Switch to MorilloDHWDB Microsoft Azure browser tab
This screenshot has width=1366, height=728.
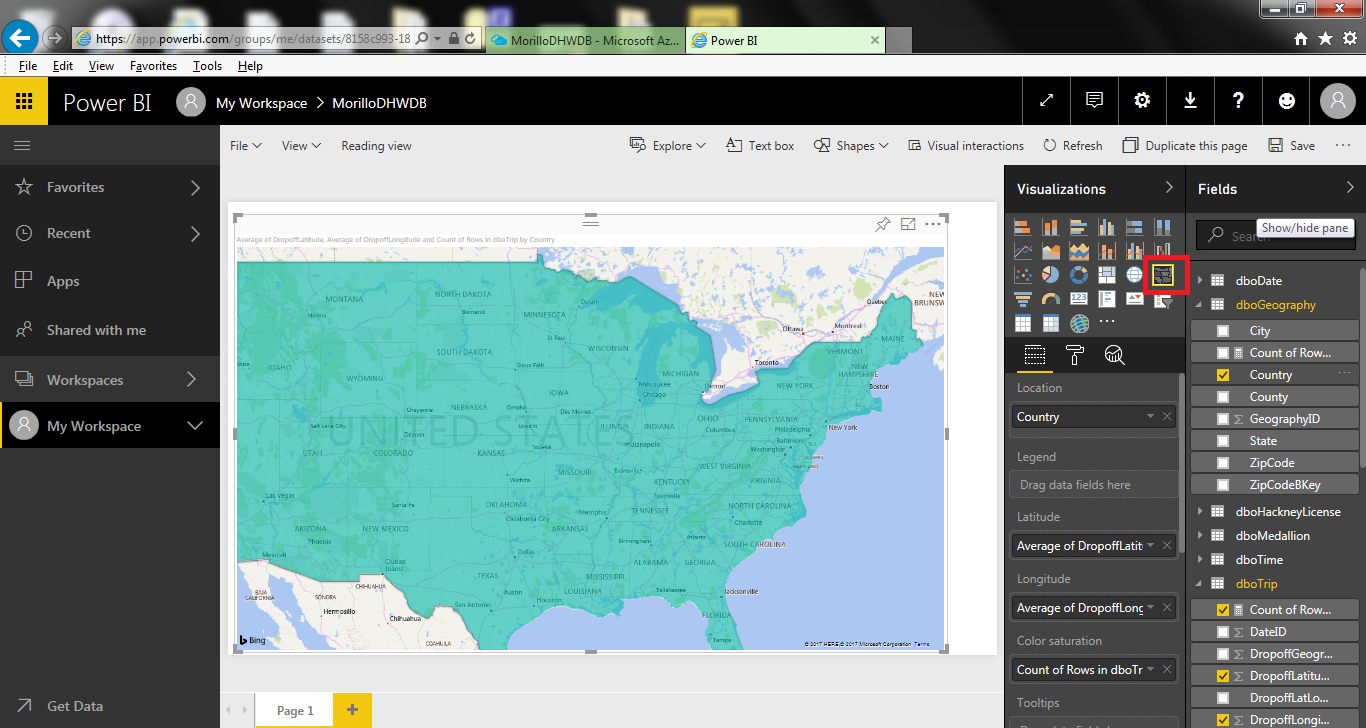tap(585, 40)
